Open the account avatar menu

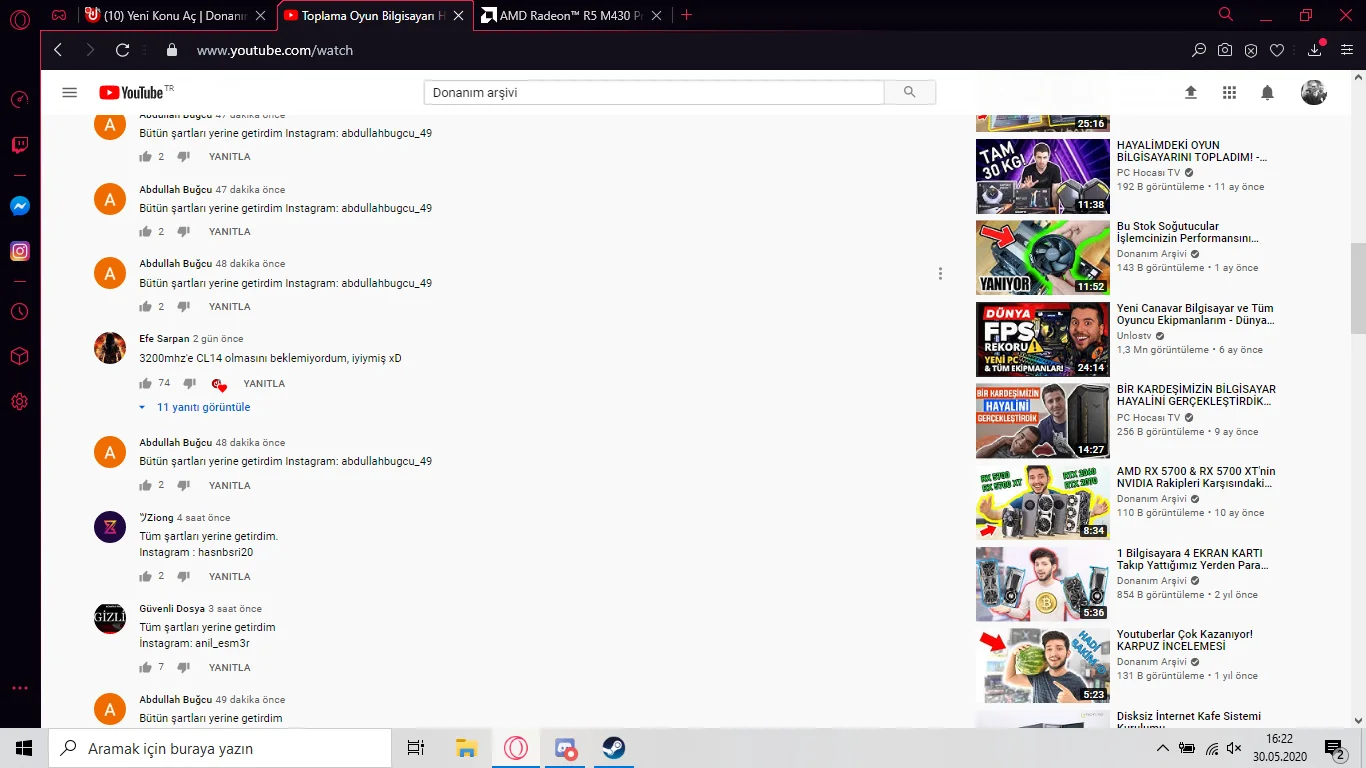click(1313, 92)
